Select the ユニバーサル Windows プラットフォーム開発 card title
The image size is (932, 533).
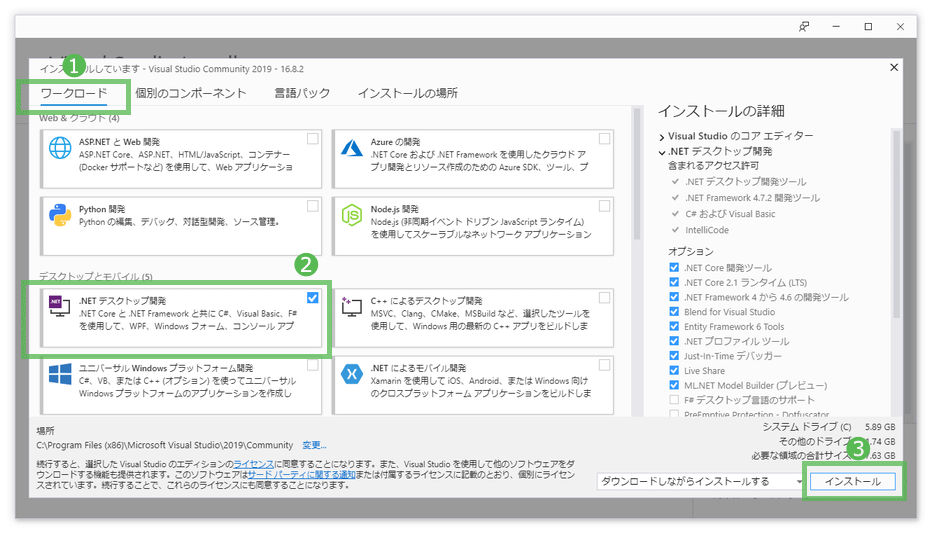[x=166, y=368]
